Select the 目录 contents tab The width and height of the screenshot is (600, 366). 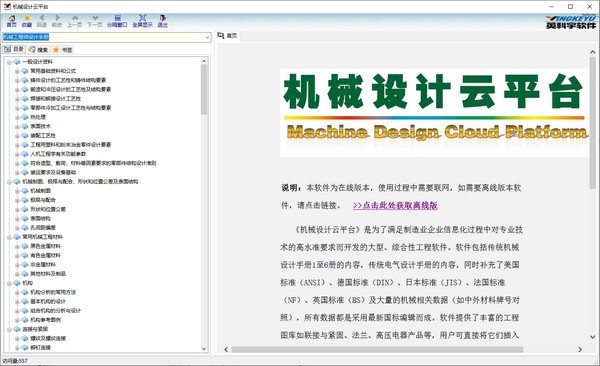14,49
